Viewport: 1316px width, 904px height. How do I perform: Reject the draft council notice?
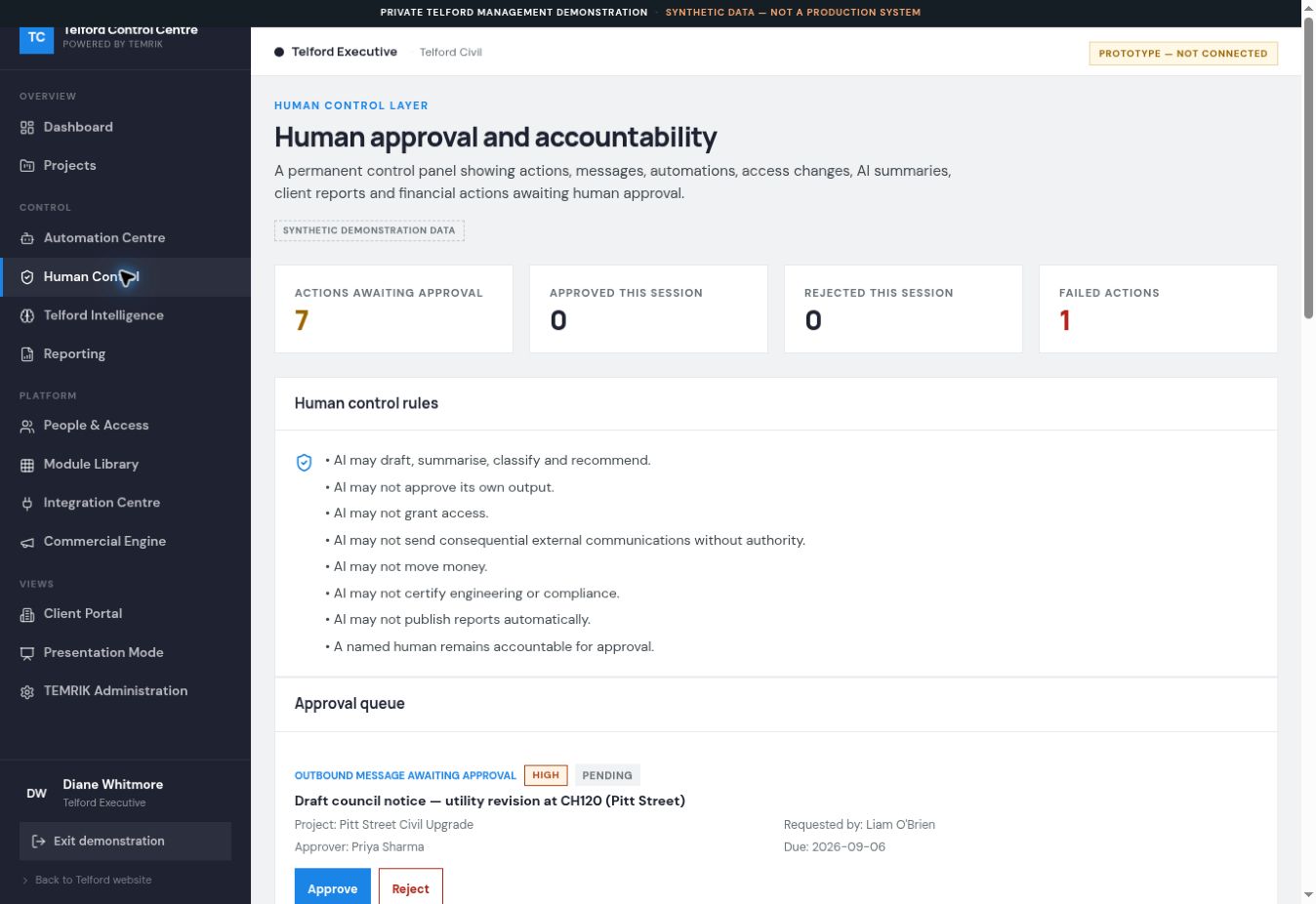click(x=411, y=886)
